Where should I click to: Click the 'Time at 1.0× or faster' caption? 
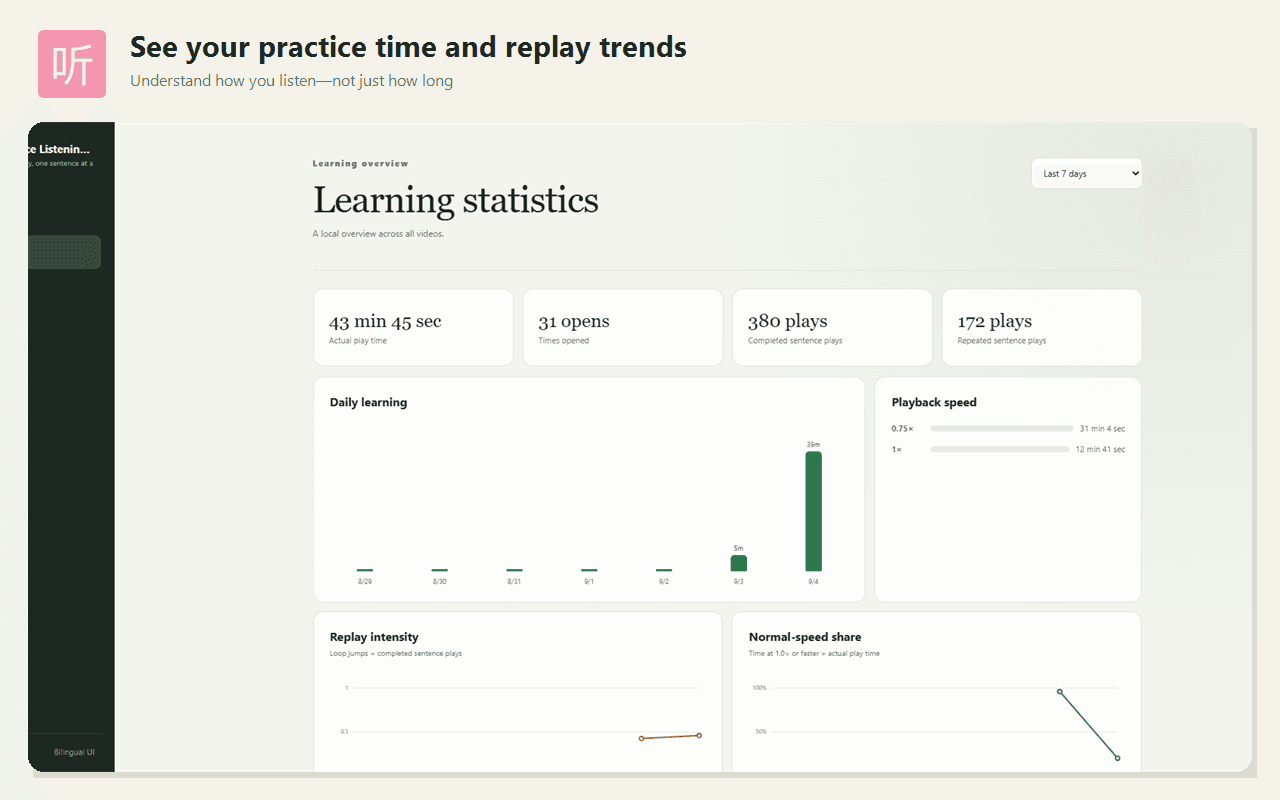tap(814, 653)
